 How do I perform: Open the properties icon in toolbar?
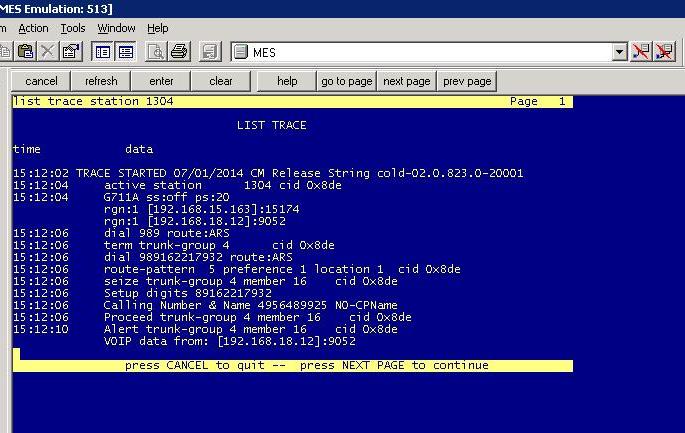coord(71,52)
